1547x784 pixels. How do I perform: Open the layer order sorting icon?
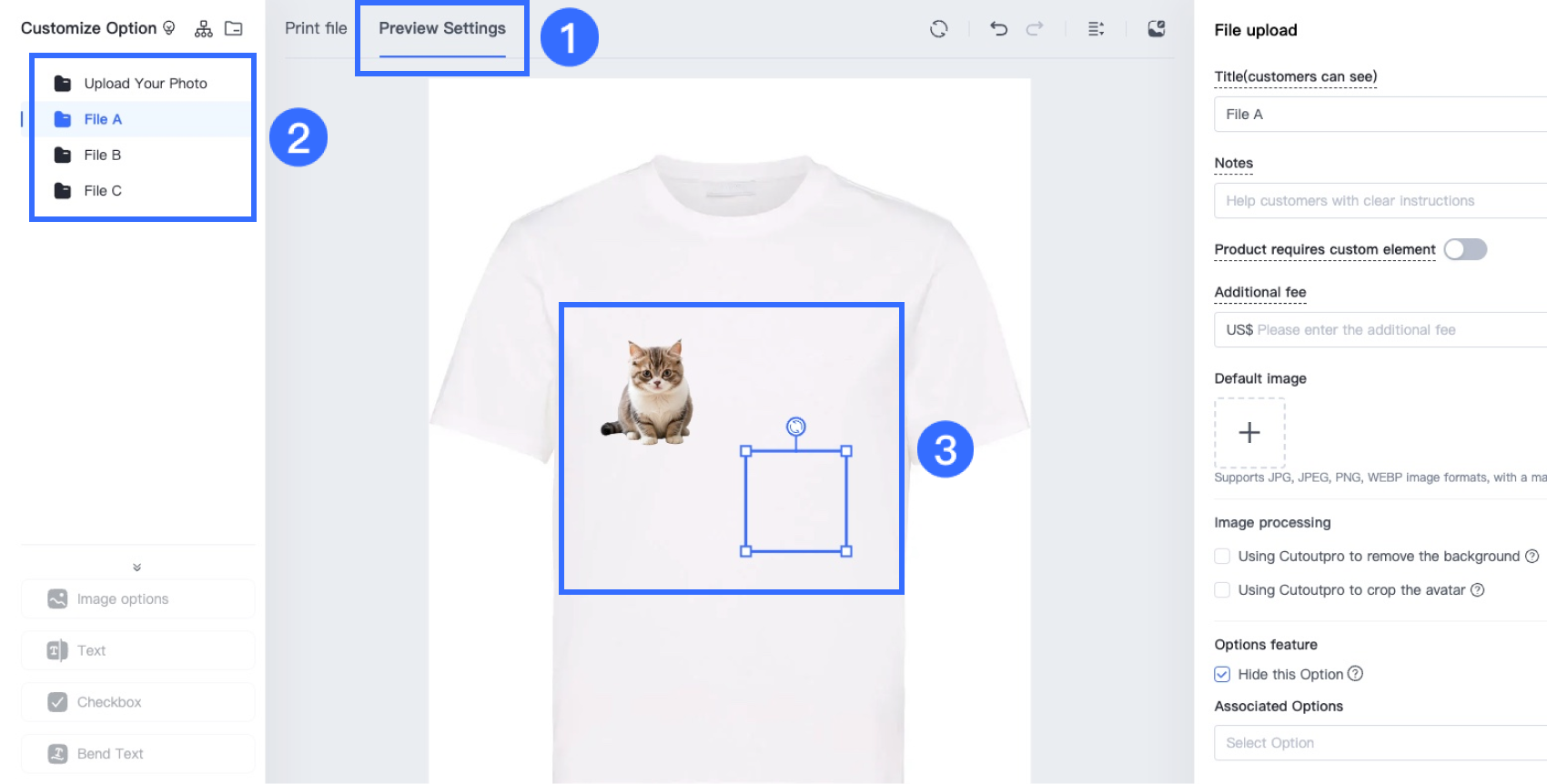point(1096,29)
